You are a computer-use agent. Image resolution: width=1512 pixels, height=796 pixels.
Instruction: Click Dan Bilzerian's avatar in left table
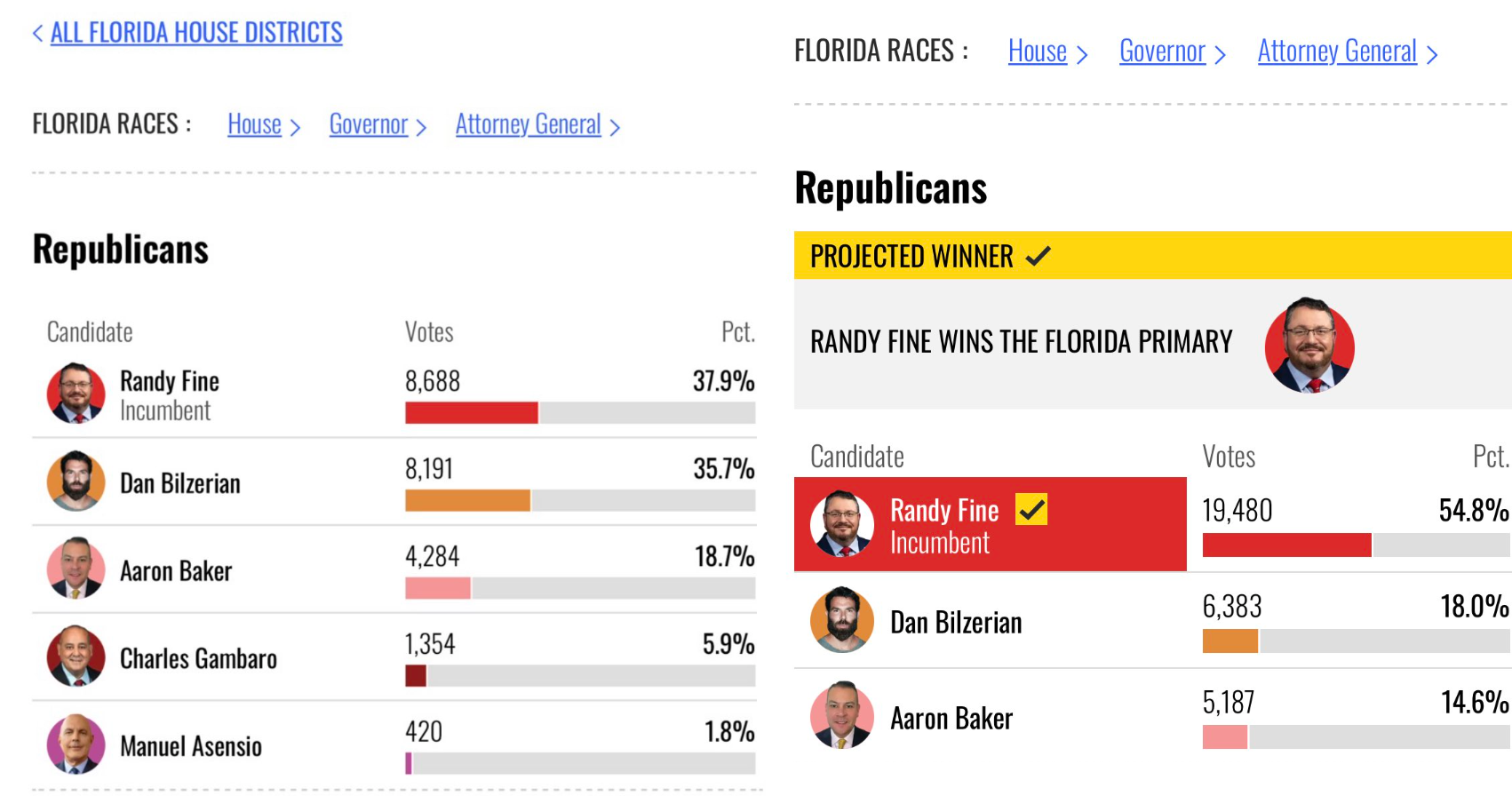point(76,481)
